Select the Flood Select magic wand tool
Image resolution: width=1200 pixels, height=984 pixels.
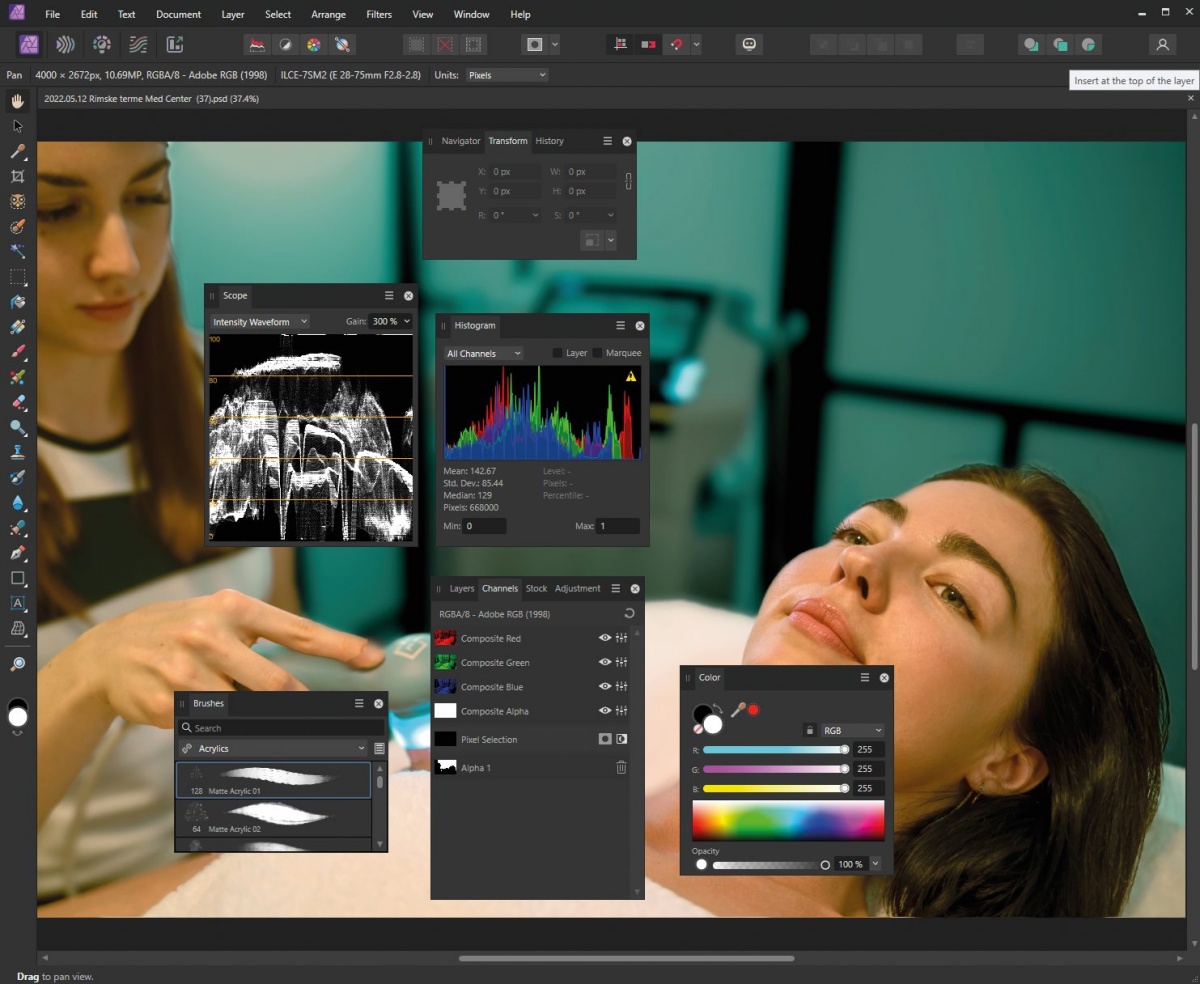[x=17, y=252]
